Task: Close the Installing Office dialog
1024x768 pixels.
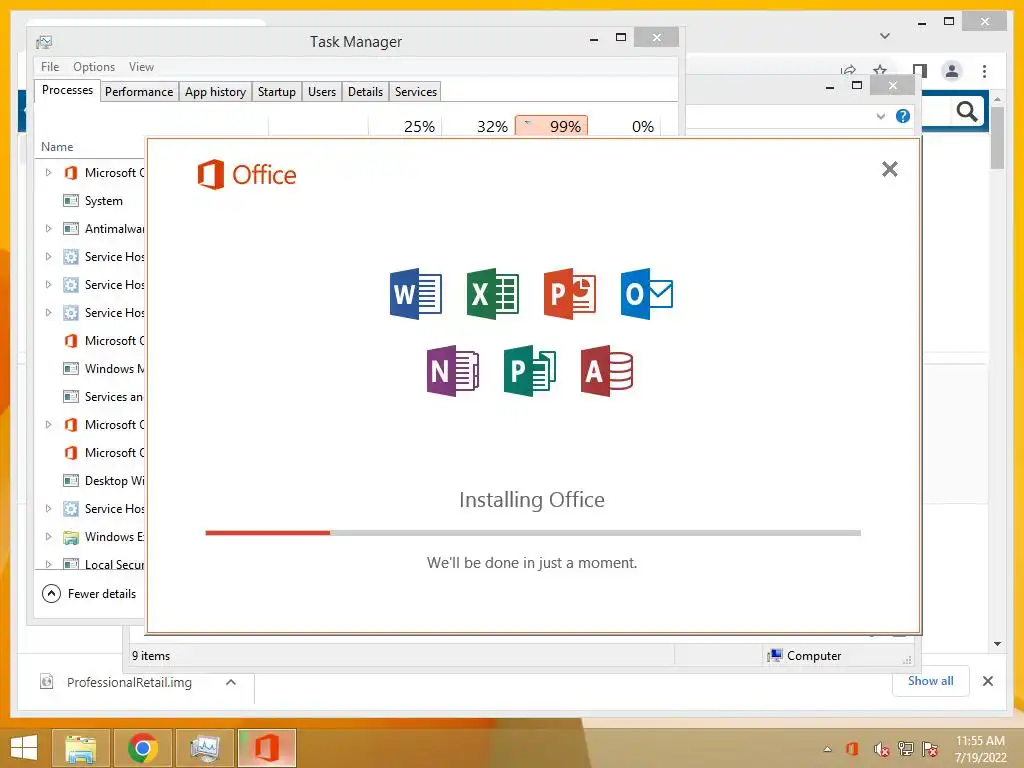Action: click(x=889, y=169)
